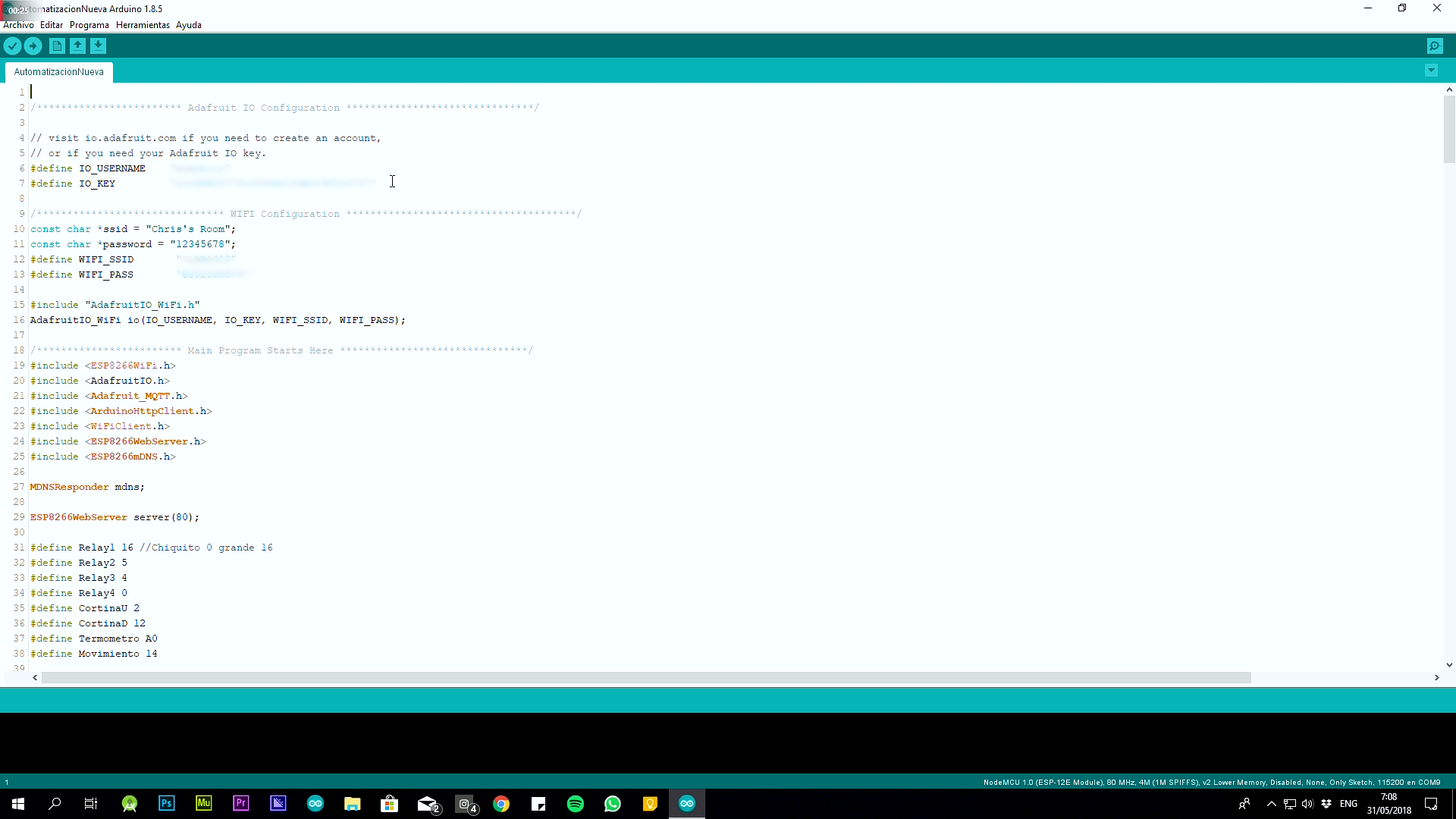Launch Android Studio from the taskbar
Screen dimensions: 1456x819
point(130,804)
